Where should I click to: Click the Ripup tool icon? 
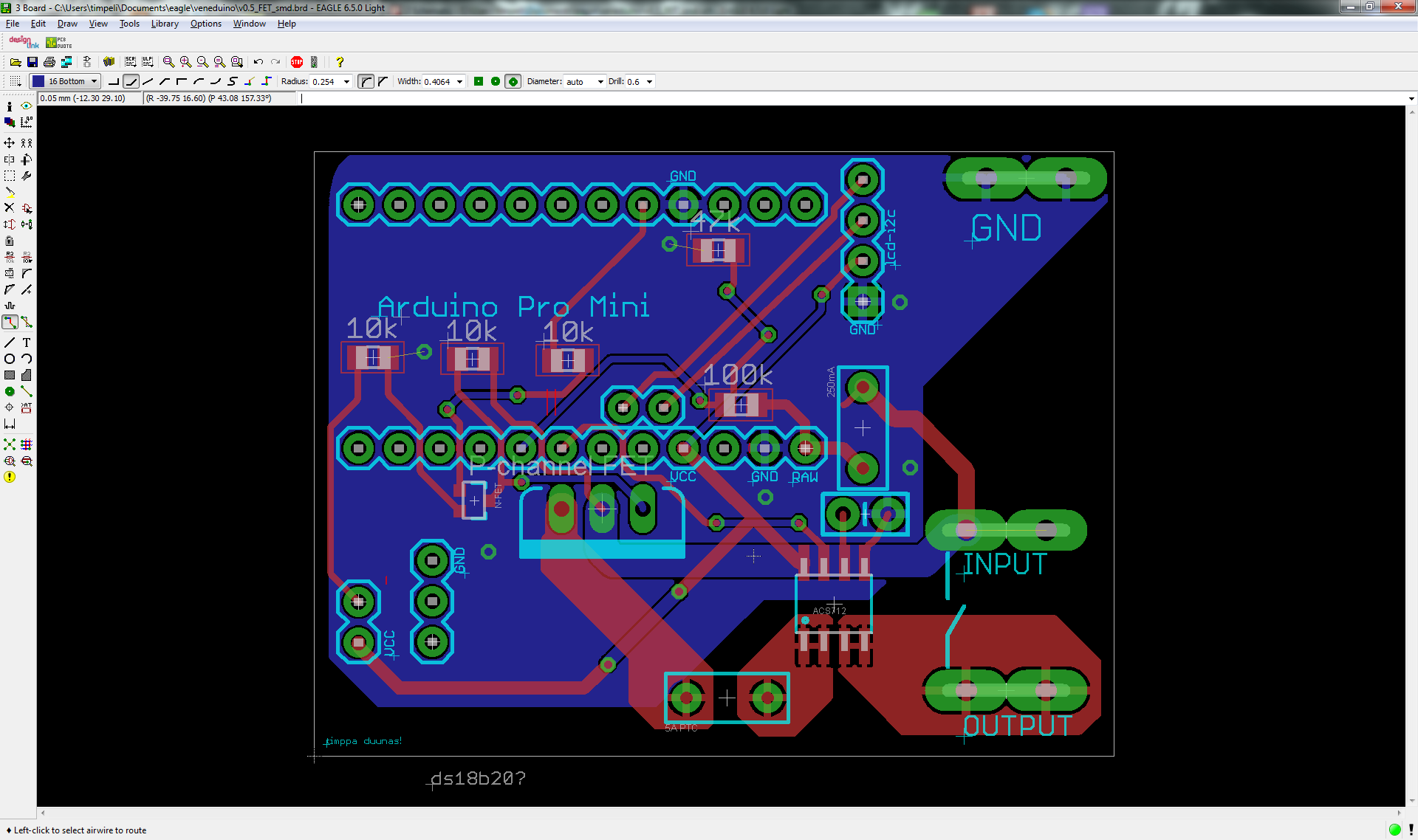pyautogui.click(x=27, y=322)
